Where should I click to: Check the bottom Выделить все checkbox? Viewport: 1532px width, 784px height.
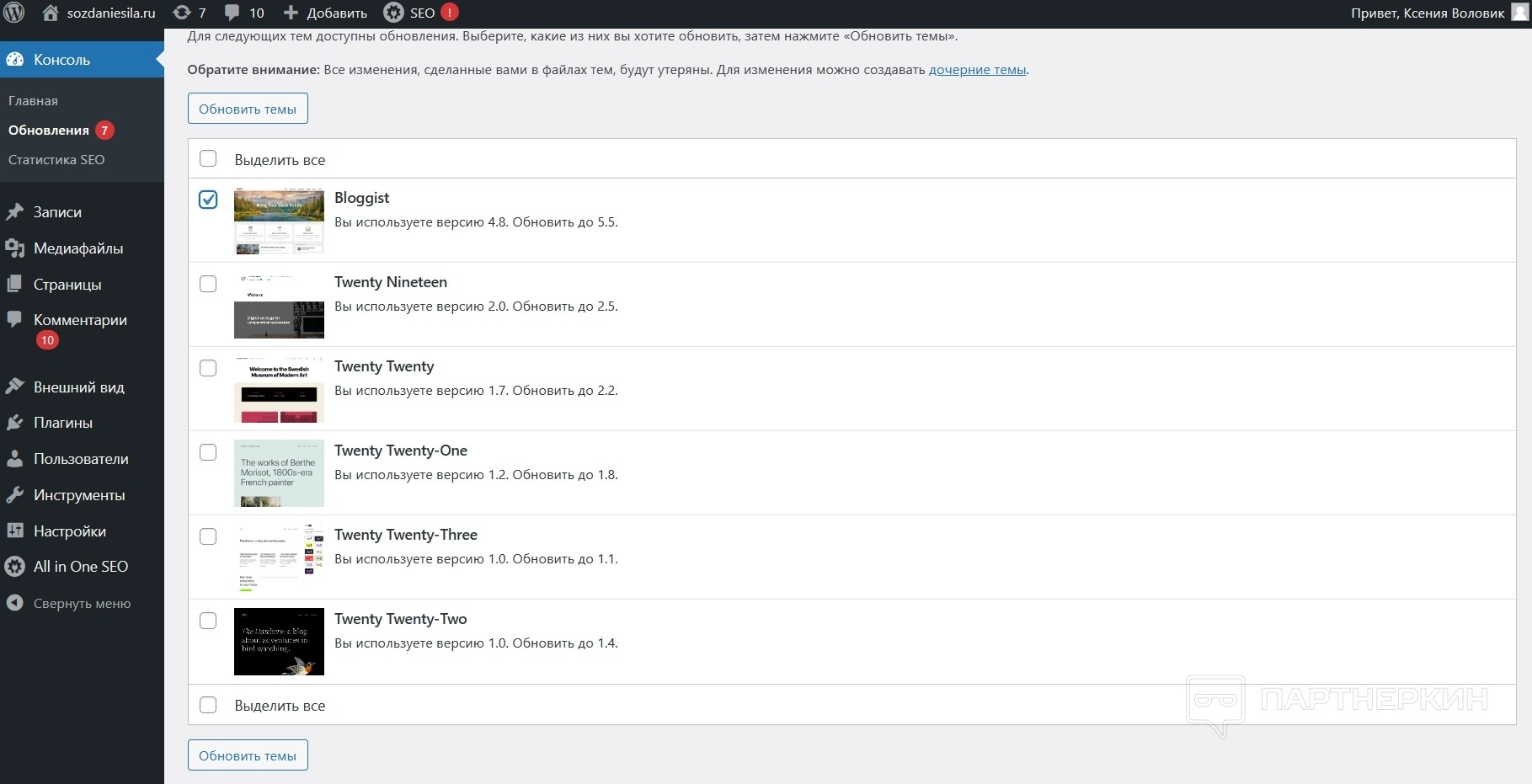208,705
